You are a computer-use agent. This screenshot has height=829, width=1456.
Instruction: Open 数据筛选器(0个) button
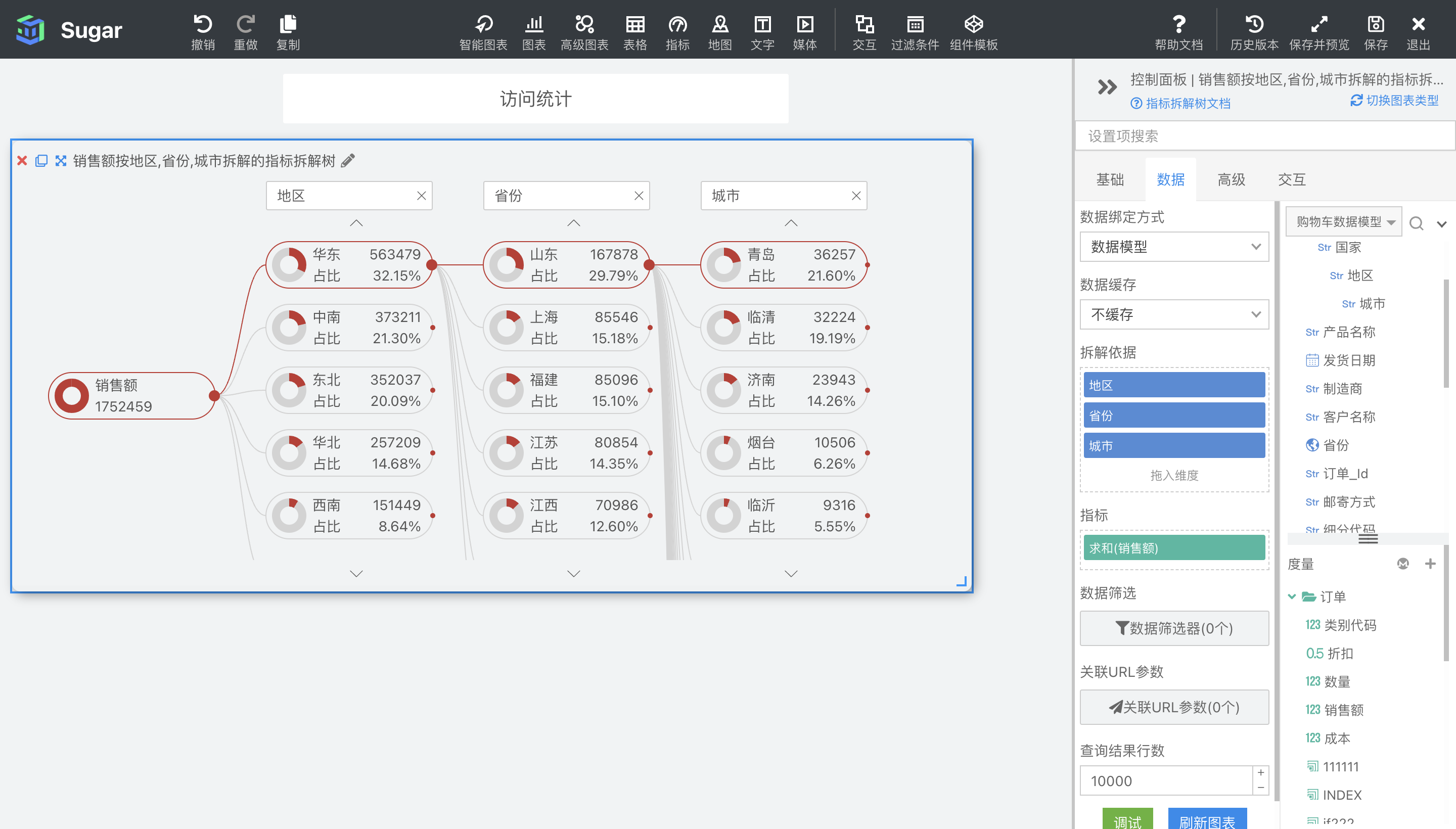click(x=1174, y=628)
